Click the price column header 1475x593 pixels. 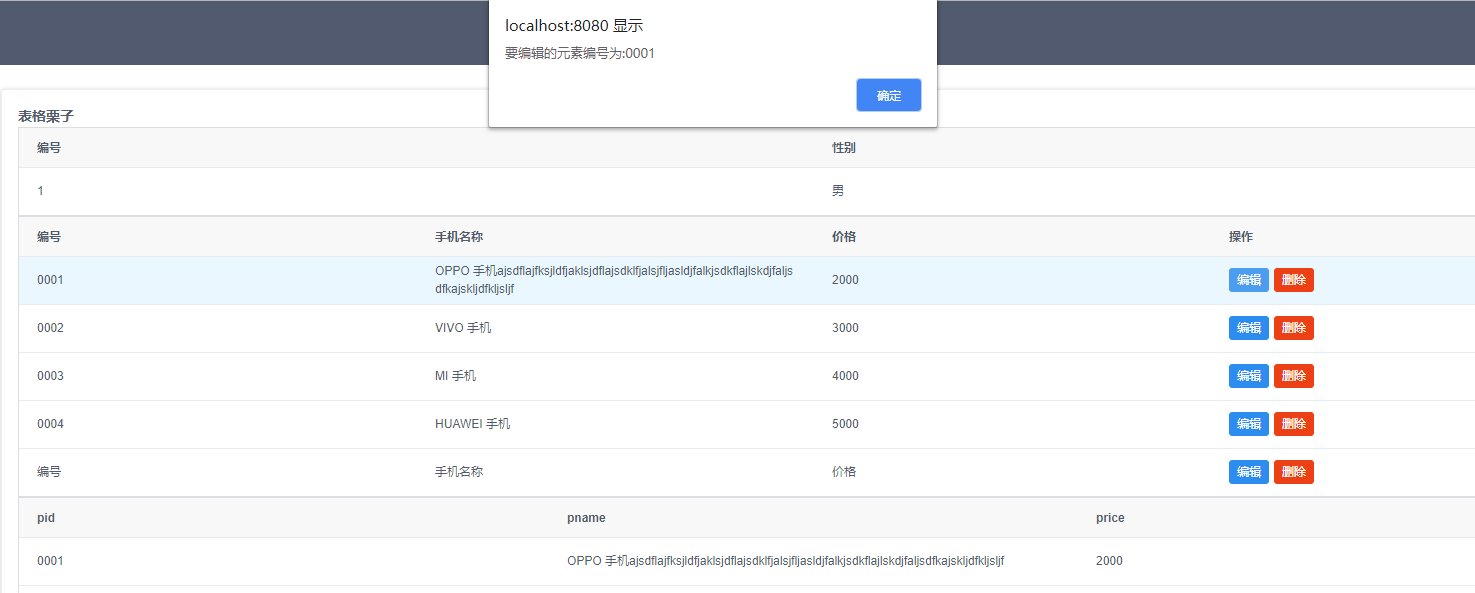[1110, 518]
